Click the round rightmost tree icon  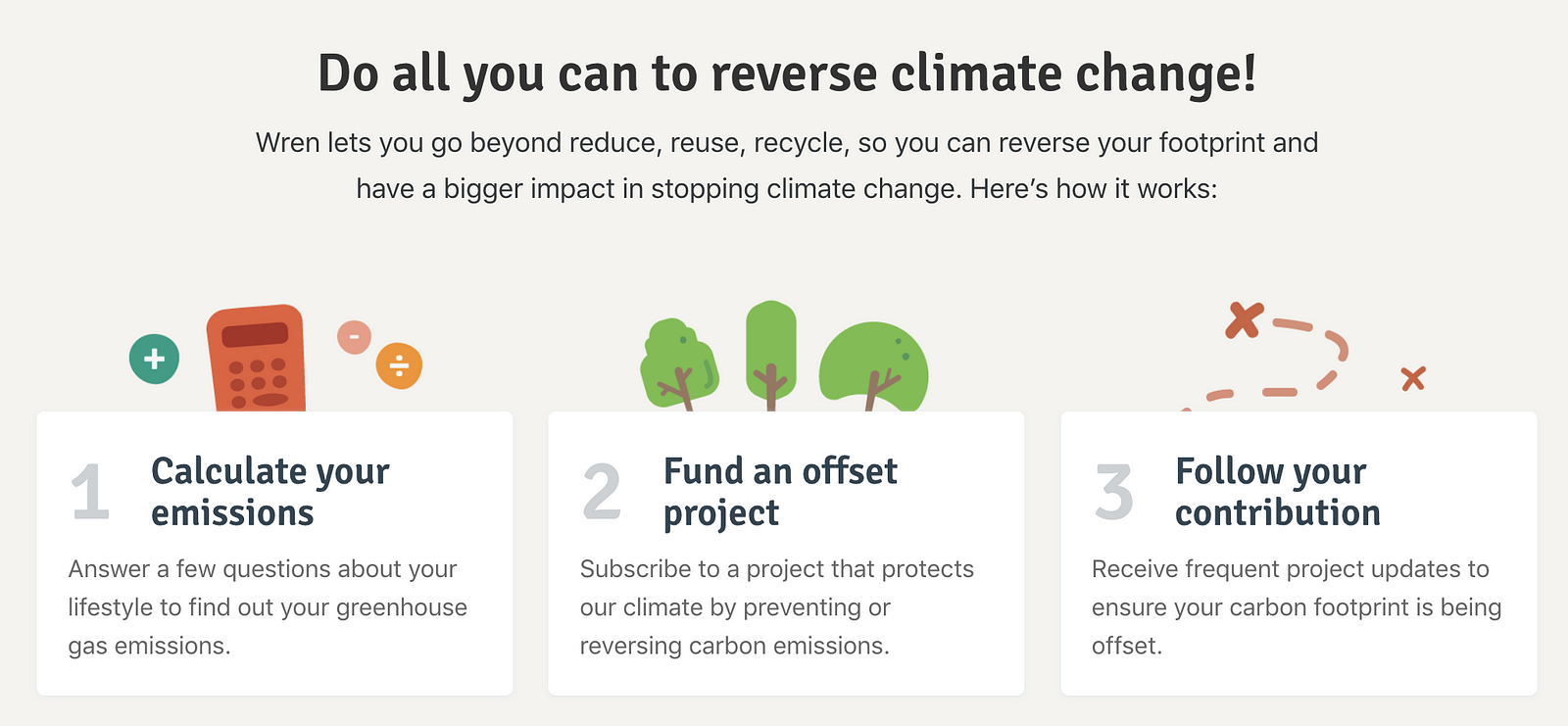click(873, 363)
